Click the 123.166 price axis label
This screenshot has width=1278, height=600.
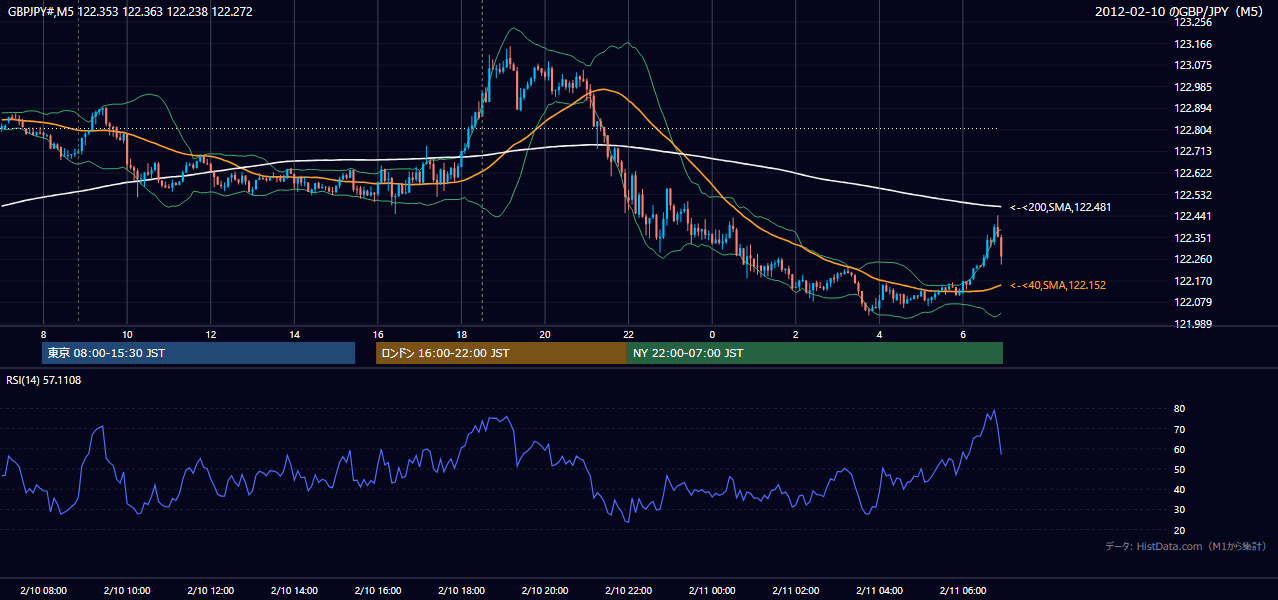(1193, 44)
